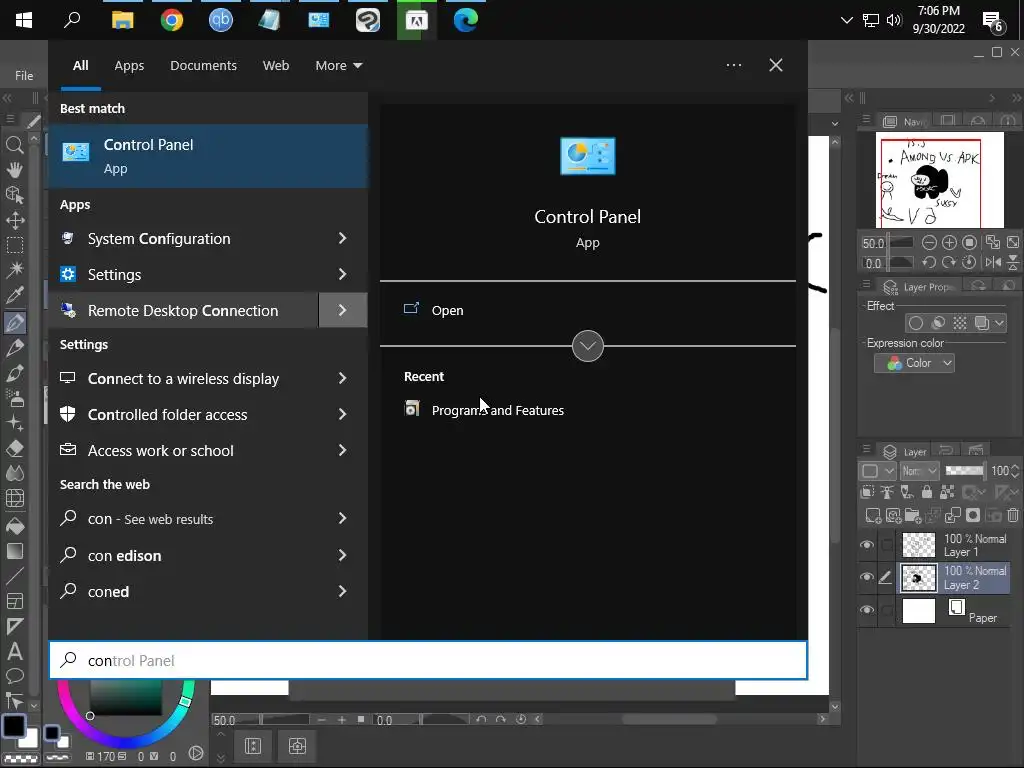This screenshot has width=1024, height=768.
Task: Select the Rectangle selection marquee tool
Action: 14,245
